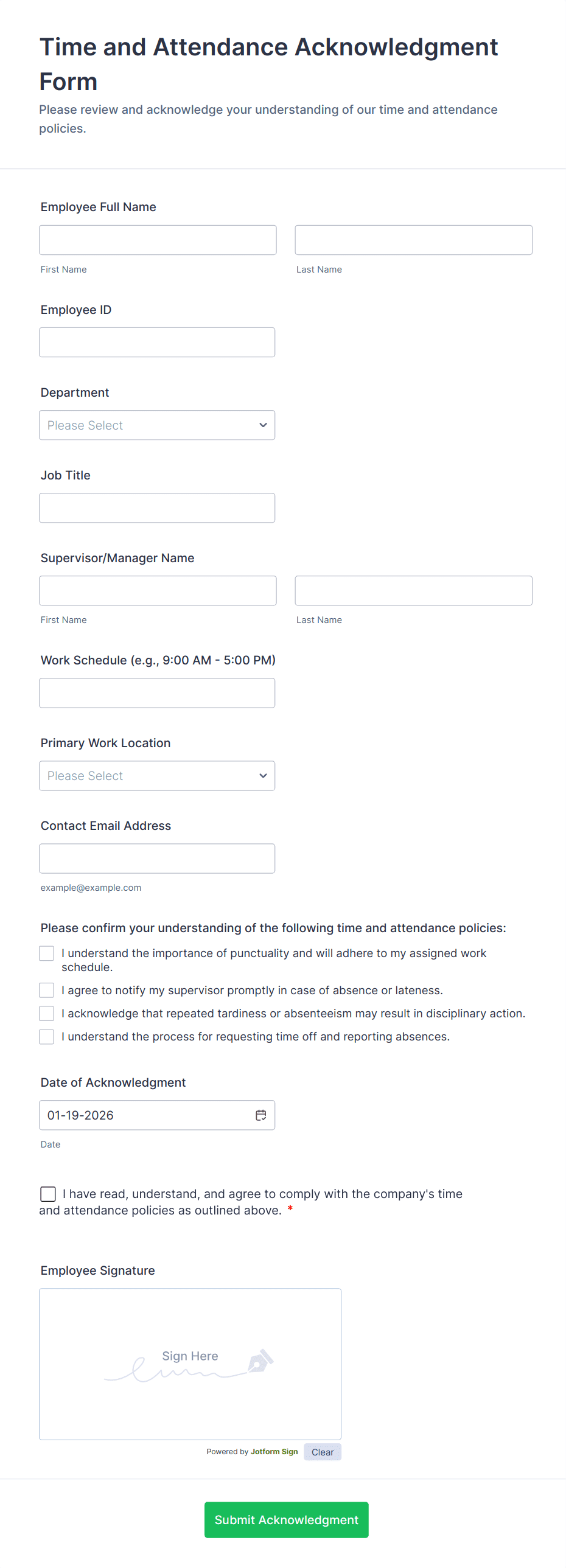Agree to comply with company policies checkbox
Viewport: 566px width, 1568px height.
[48, 1194]
